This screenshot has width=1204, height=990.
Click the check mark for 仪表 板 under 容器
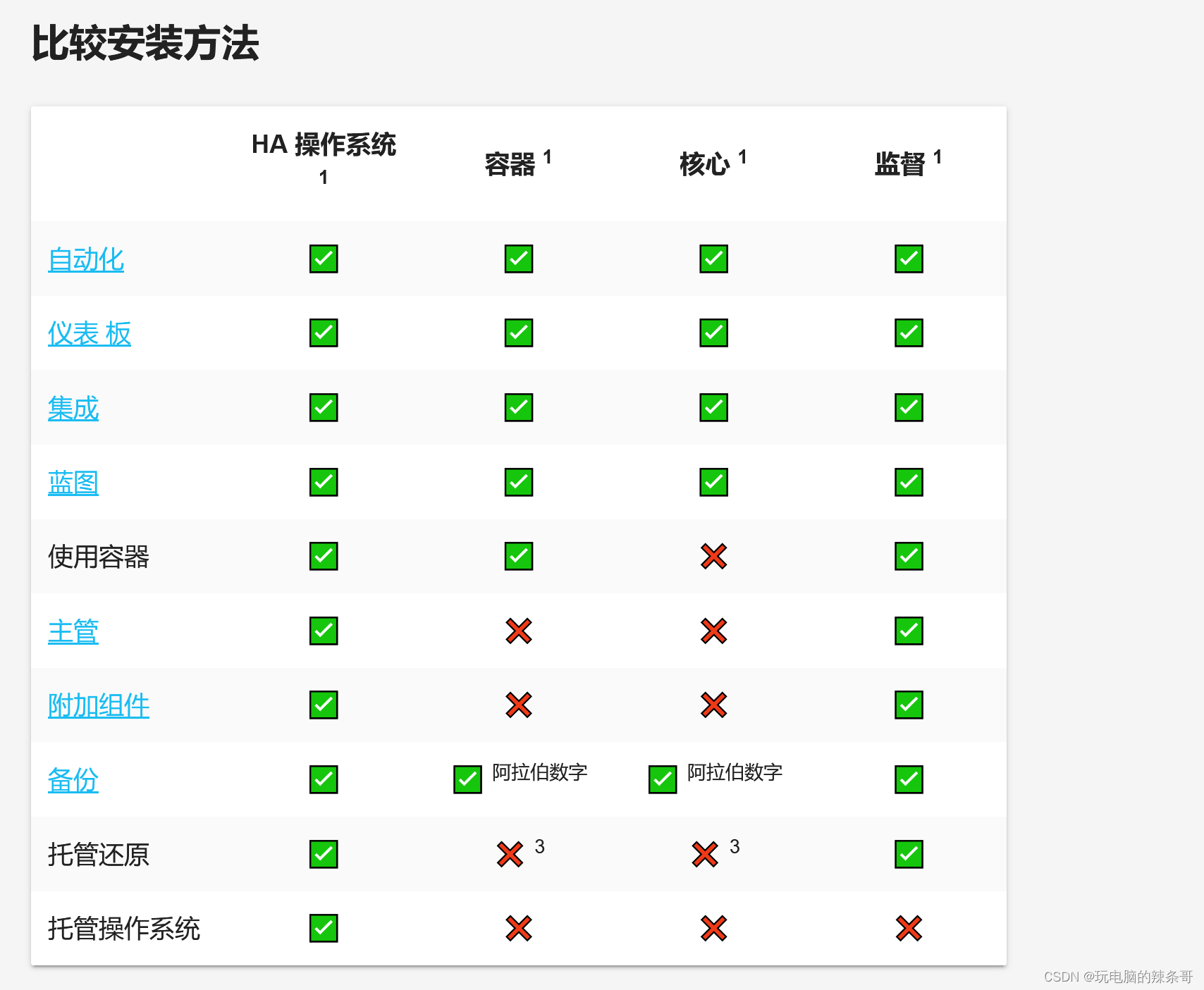pos(519,333)
